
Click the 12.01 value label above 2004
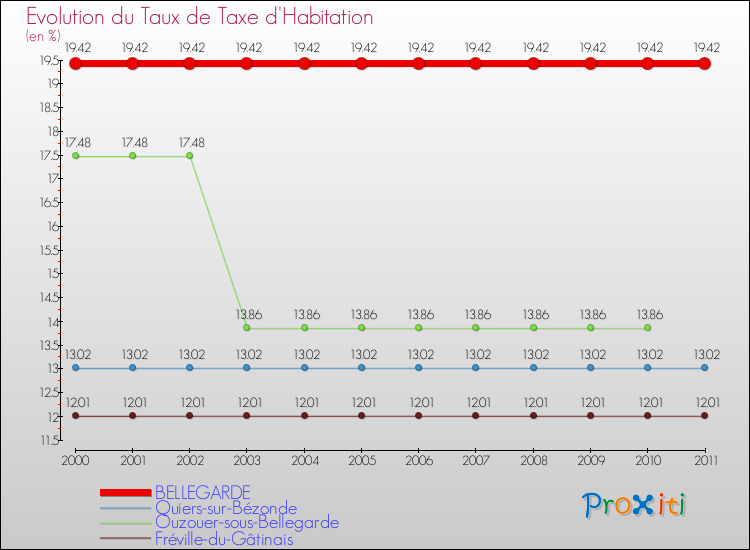coord(306,402)
